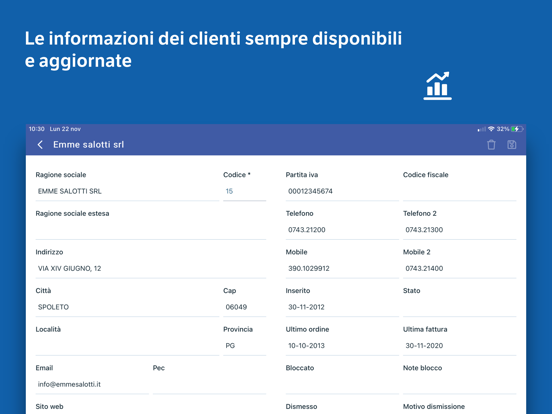552x414 pixels.
Task: Save the customer with the floppy disk icon
Action: click(x=512, y=145)
